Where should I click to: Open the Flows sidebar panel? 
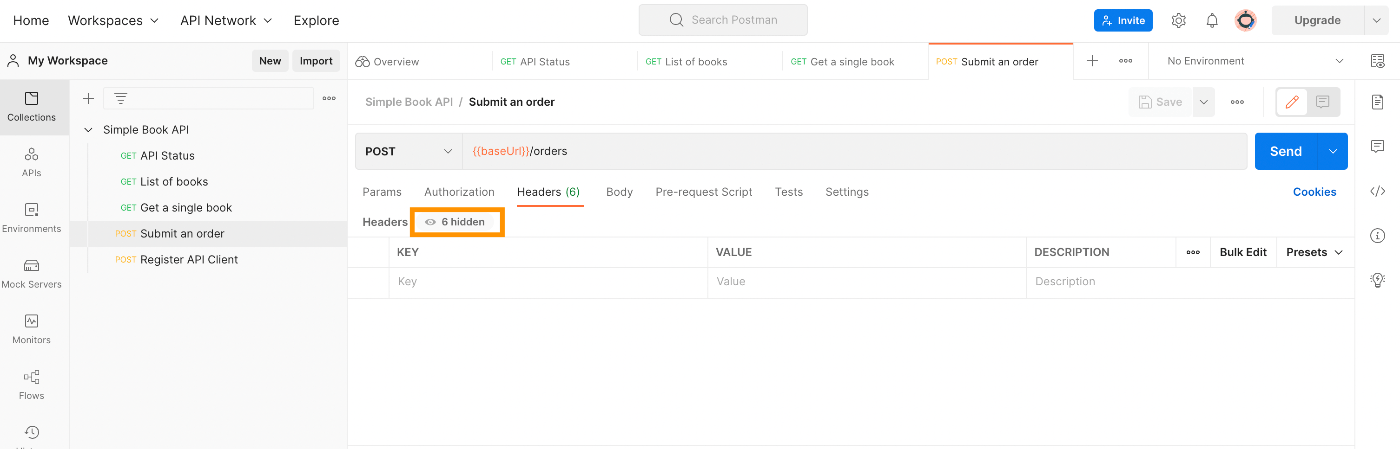pos(31,385)
